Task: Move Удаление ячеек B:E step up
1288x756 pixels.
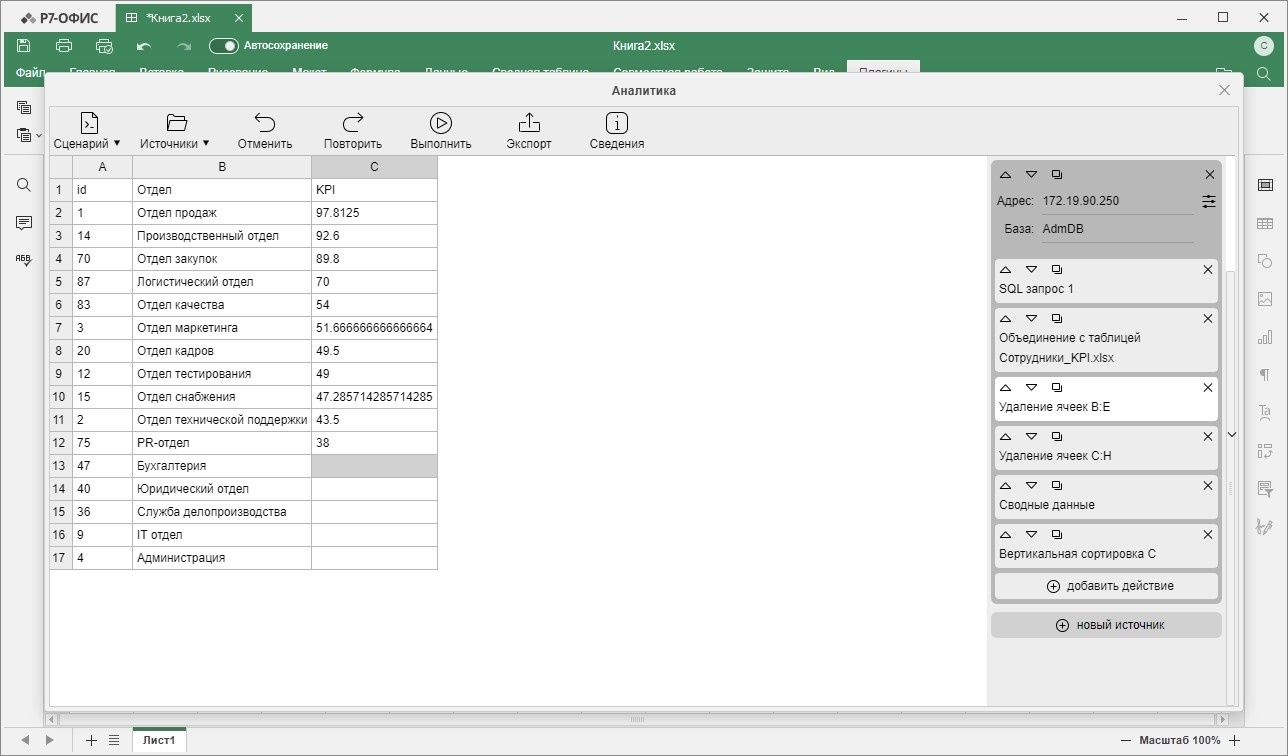Action: coord(1005,388)
